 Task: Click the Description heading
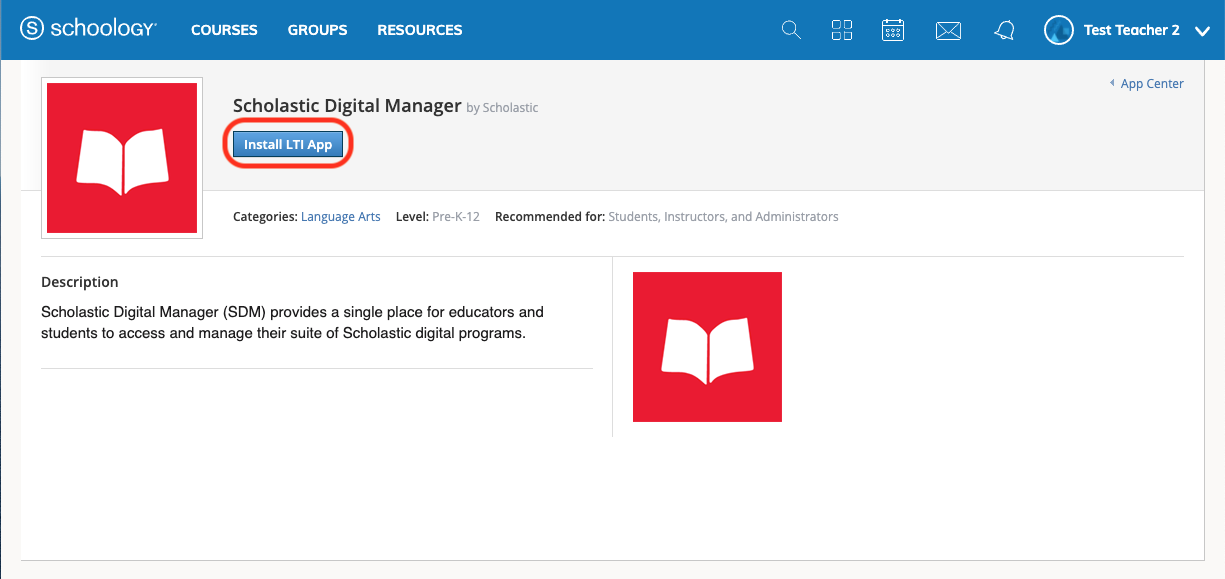pos(80,282)
